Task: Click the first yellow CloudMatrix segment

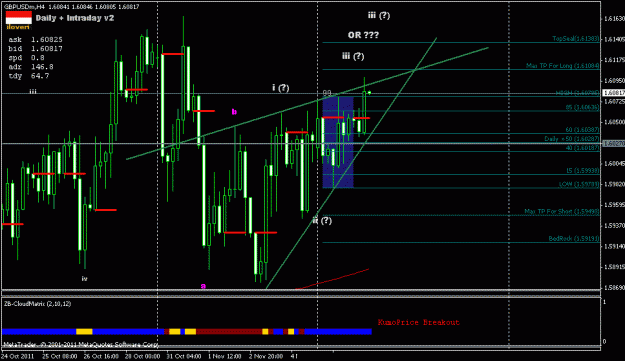Action: pyautogui.click(x=84, y=332)
